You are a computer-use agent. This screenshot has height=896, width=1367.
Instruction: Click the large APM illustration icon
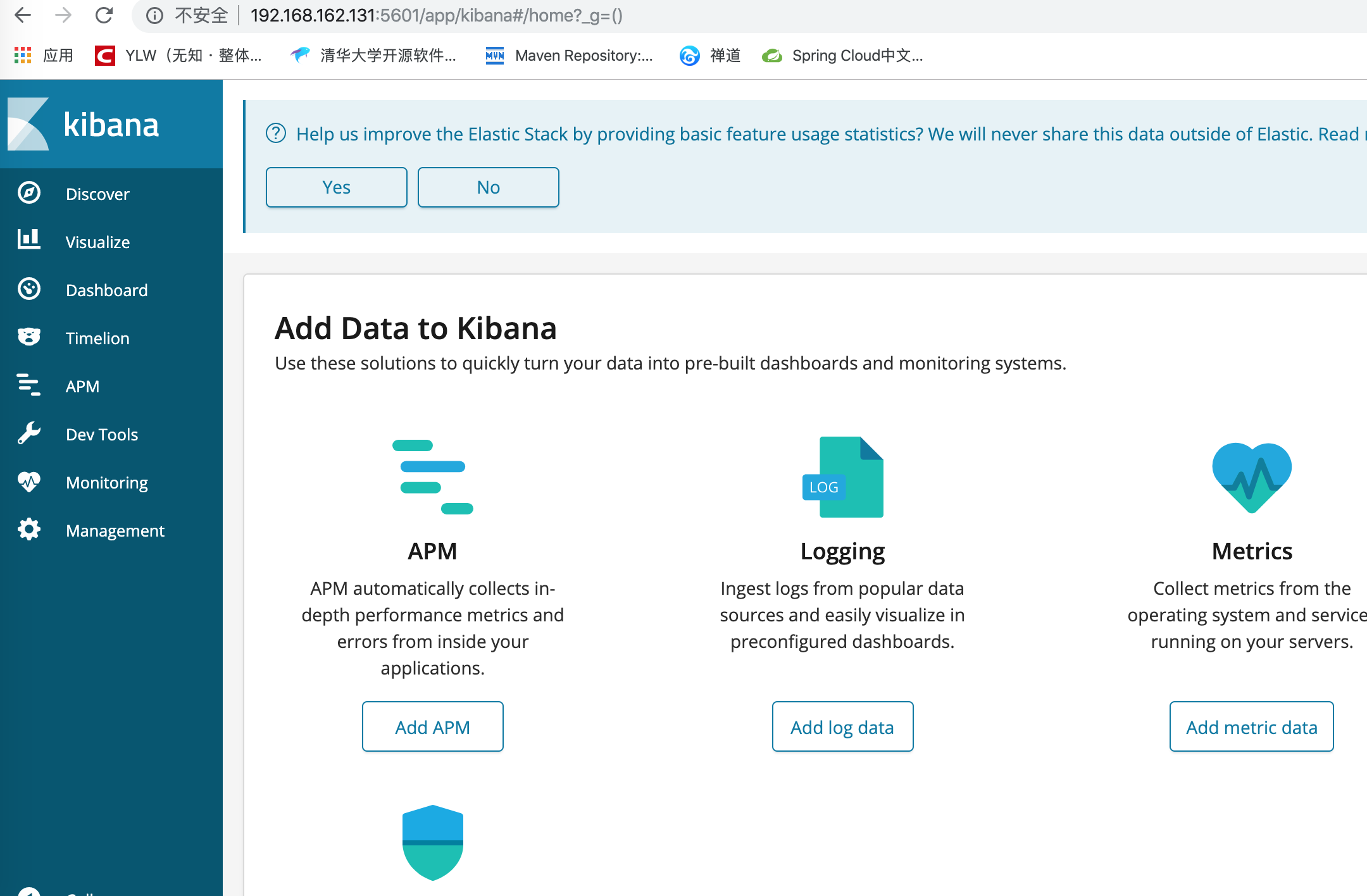coord(433,477)
